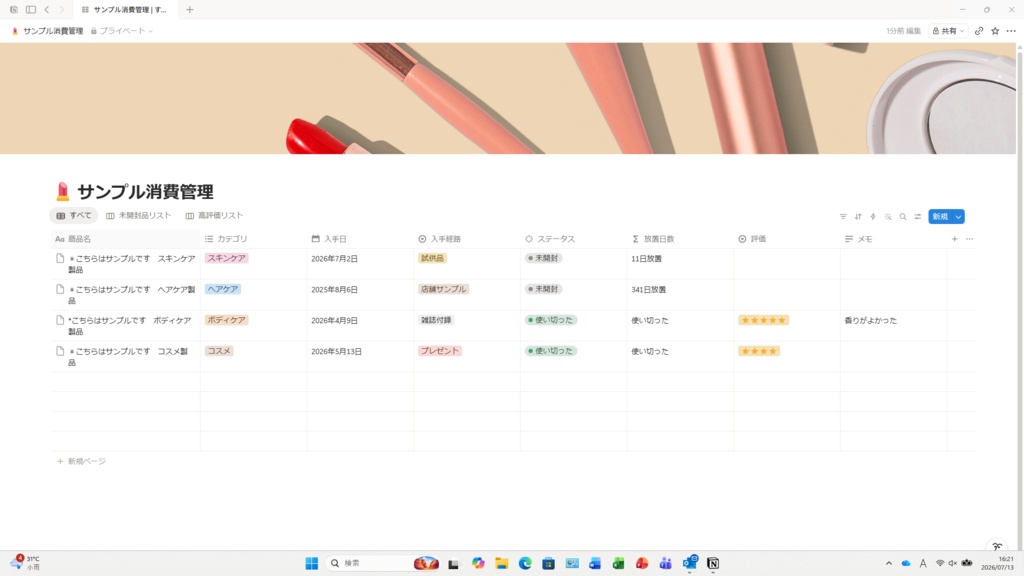Screen dimensions: 1024x576
Task: Open Microsoft Teams from the taskbar
Action: [x=665, y=563]
